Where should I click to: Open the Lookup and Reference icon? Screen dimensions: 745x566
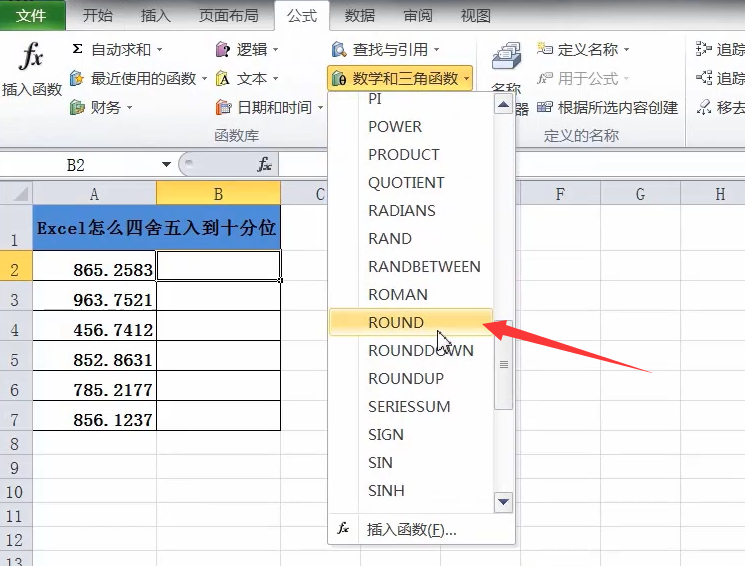coord(339,49)
